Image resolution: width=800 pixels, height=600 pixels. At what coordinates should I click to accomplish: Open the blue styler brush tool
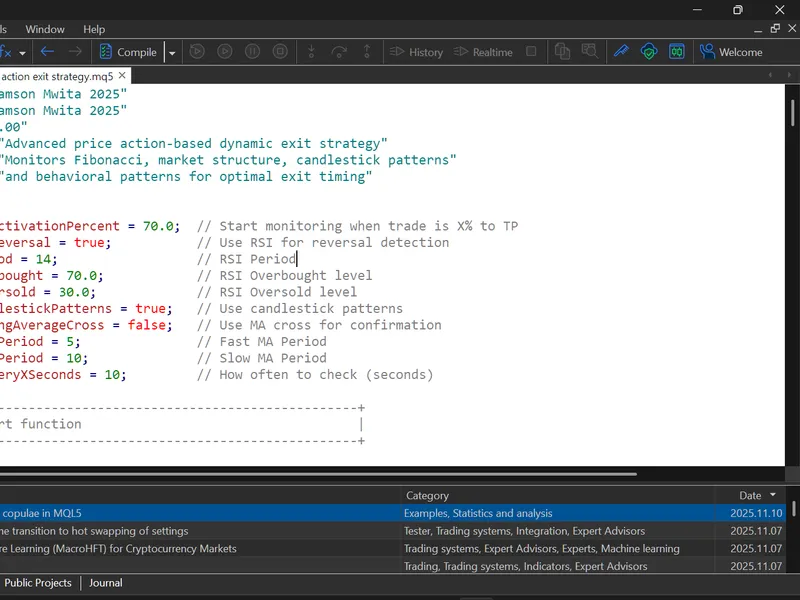[621, 52]
